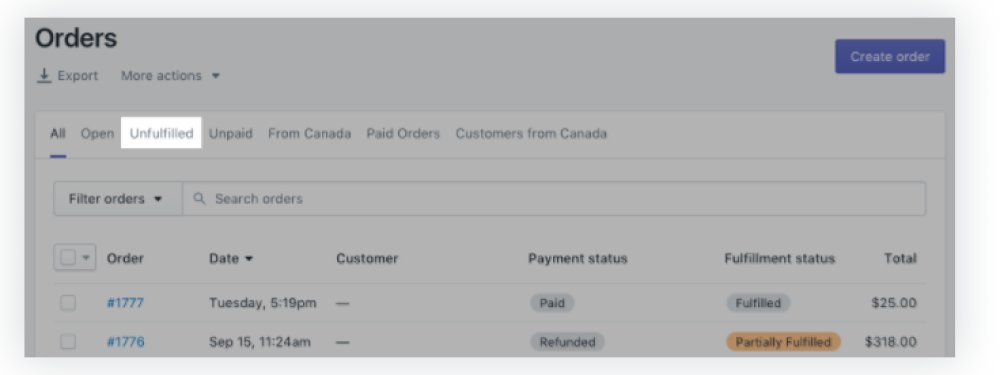This screenshot has height=375, width=1000.
Task: Open the bulk select checkbox dropdown arrow
Action: tap(87, 259)
